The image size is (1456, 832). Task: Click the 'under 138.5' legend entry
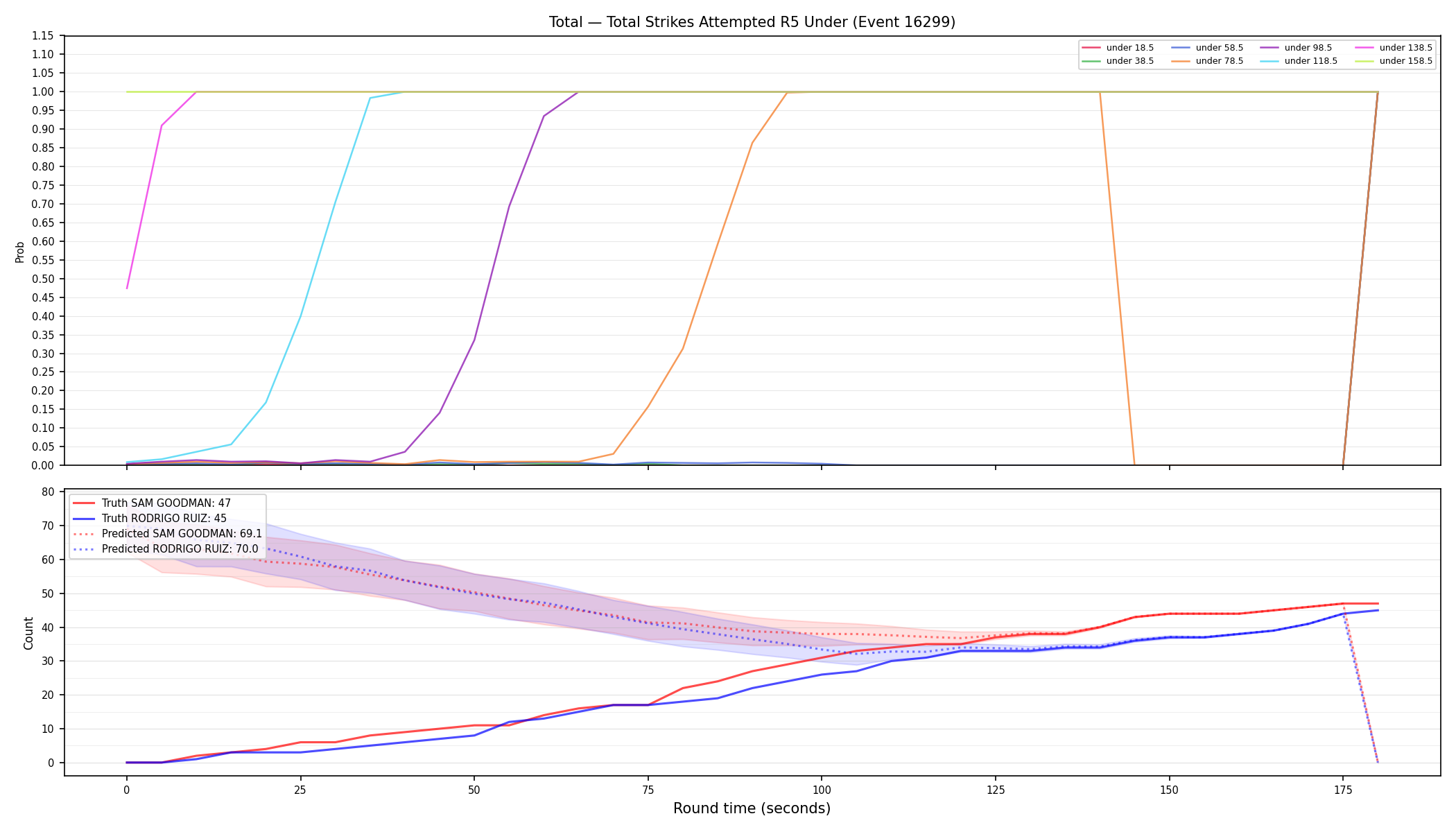(x=1394, y=48)
